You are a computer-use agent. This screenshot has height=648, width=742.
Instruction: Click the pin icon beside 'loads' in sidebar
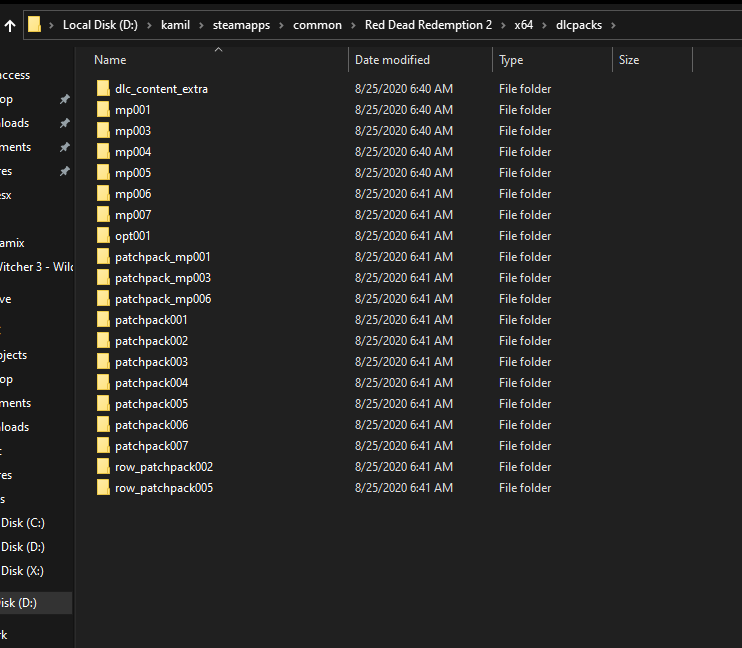click(64, 123)
